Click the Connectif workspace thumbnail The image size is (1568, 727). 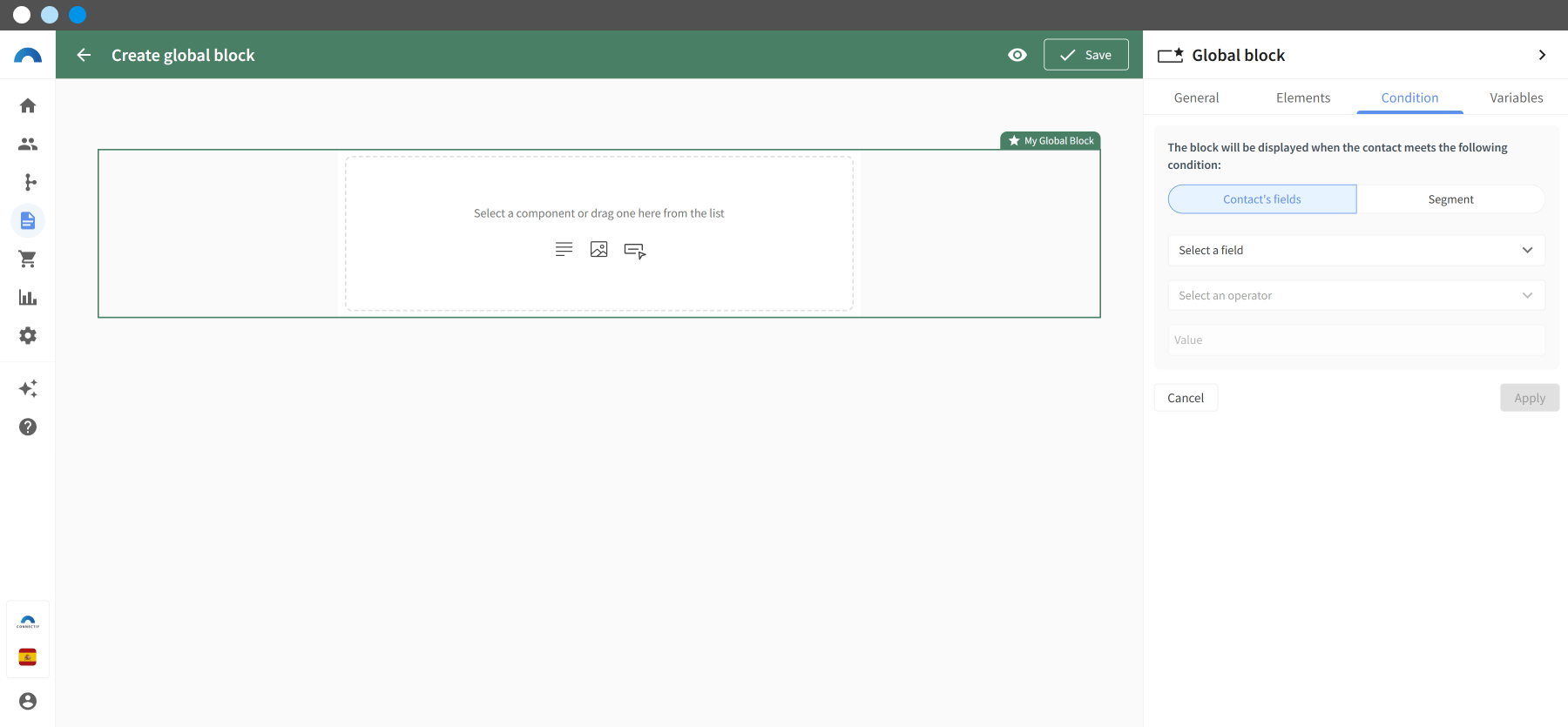coord(28,623)
